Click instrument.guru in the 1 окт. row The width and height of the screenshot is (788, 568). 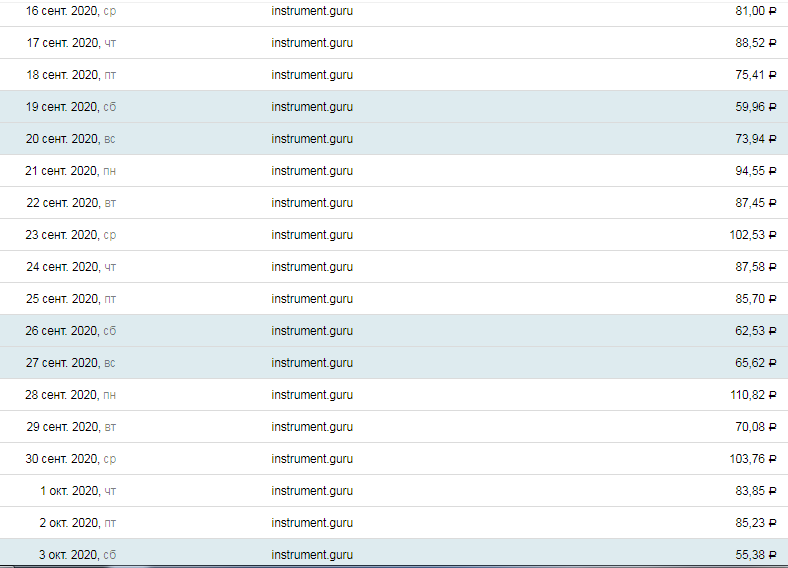click(312, 491)
